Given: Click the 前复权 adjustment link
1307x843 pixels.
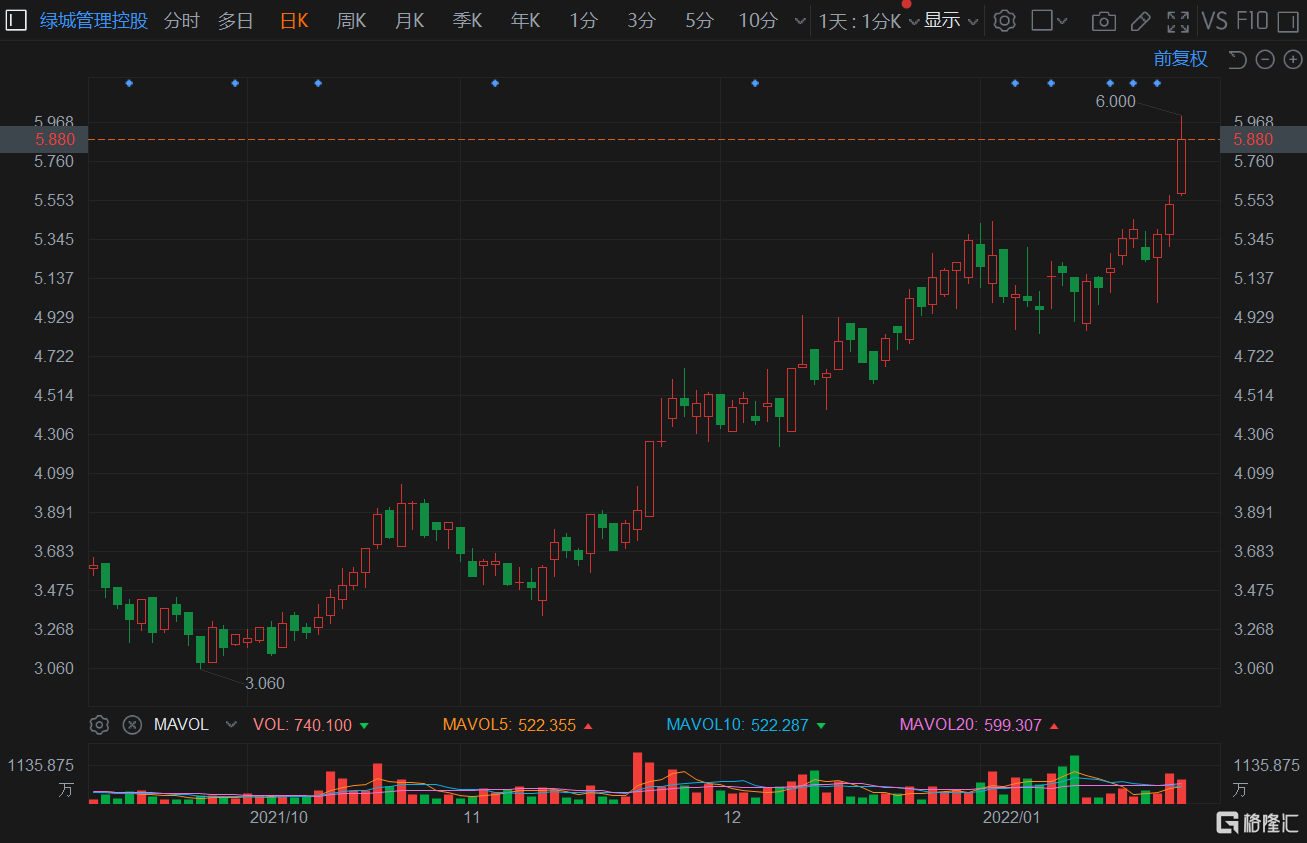Looking at the screenshot, I should click(1180, 59).
